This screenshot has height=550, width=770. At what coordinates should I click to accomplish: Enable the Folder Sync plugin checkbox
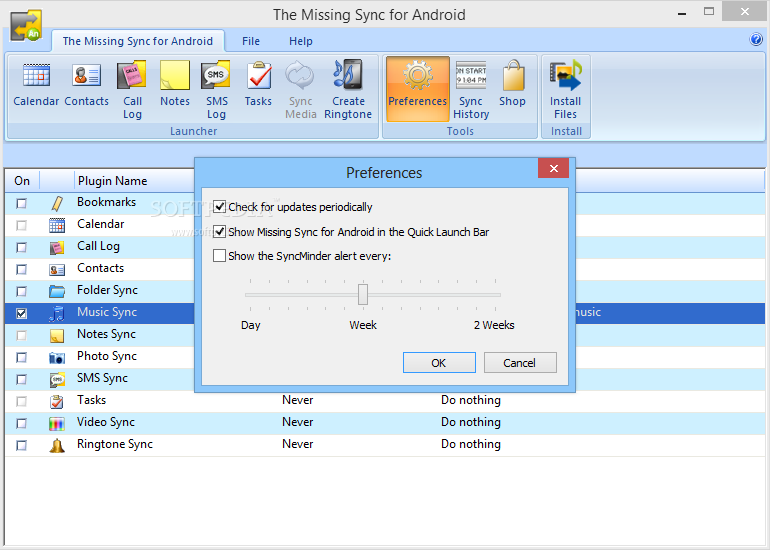pyautogui.click(x=22, y=291)
